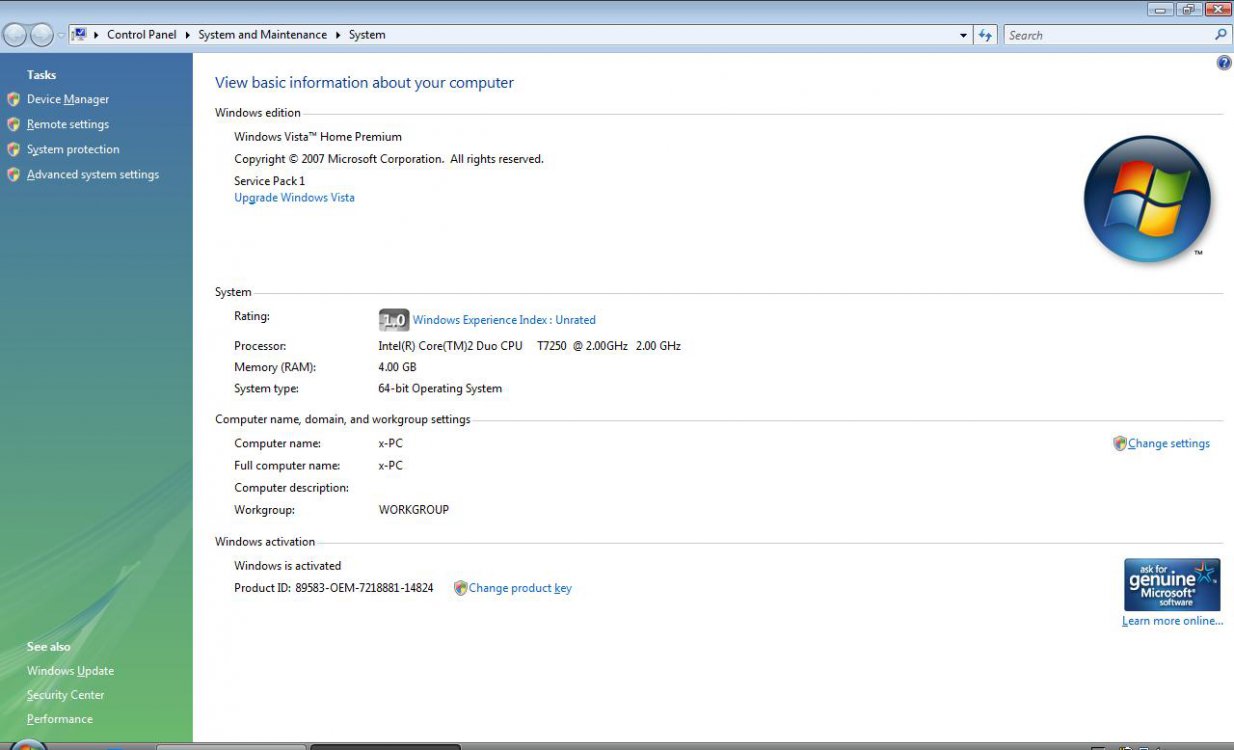This screenshot has height=750, width=1234.
Task: Refresh the page with the refresh button
Action: [986, 35]
